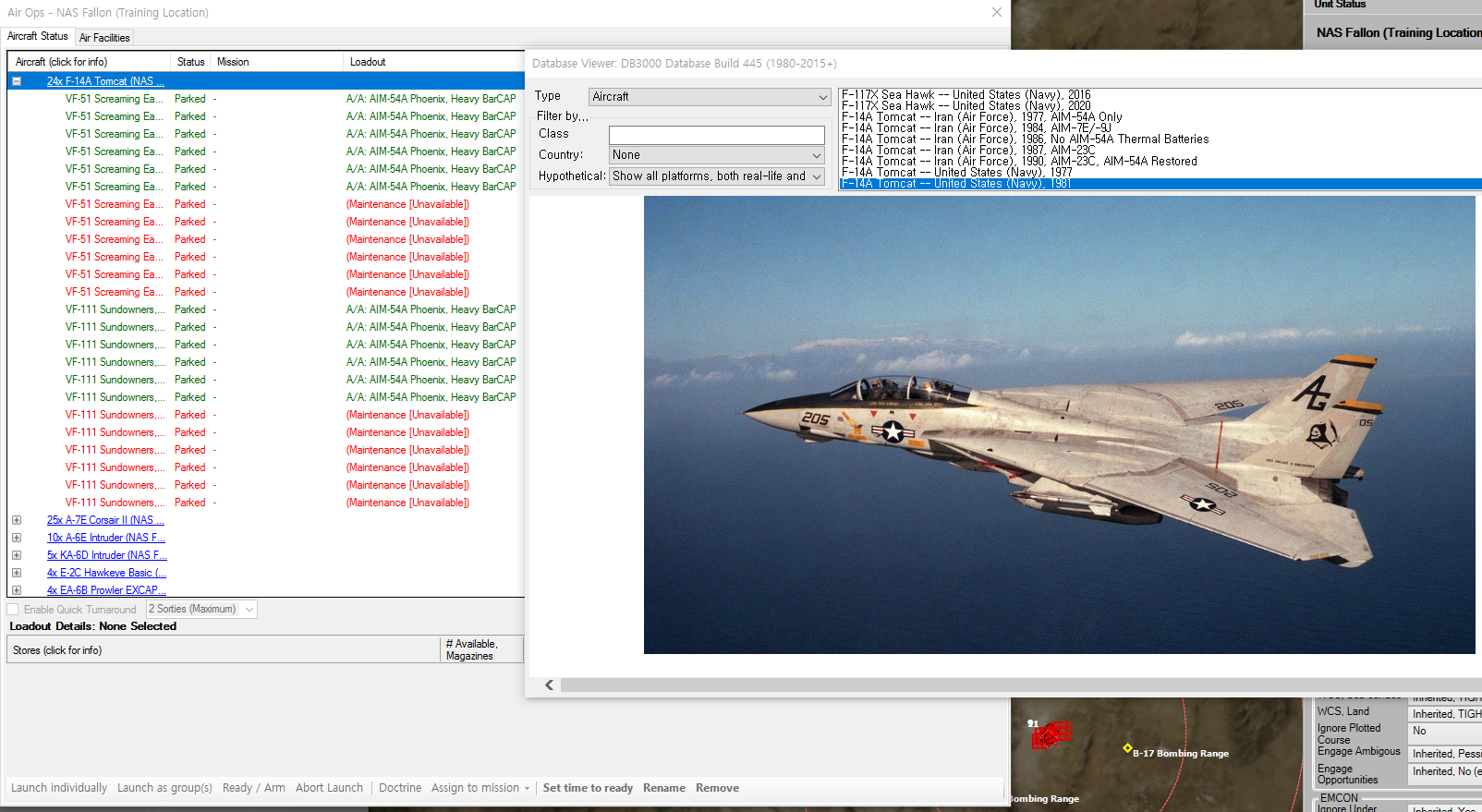Enable Quick Turnaround checkbox
The width and height of the screenshot is (1482, 812).
pyautogui.click(x=13, y=610)
